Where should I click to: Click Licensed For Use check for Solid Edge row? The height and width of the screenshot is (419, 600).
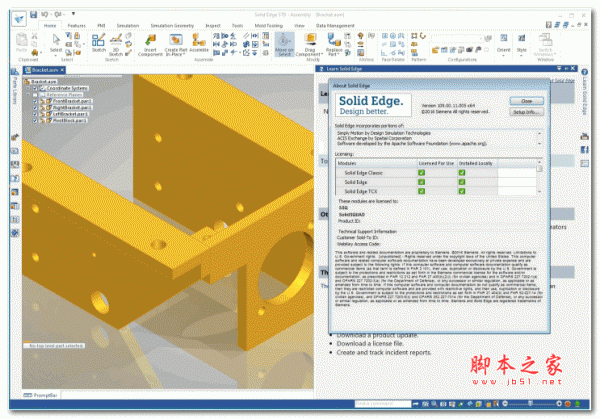(421, 182)
